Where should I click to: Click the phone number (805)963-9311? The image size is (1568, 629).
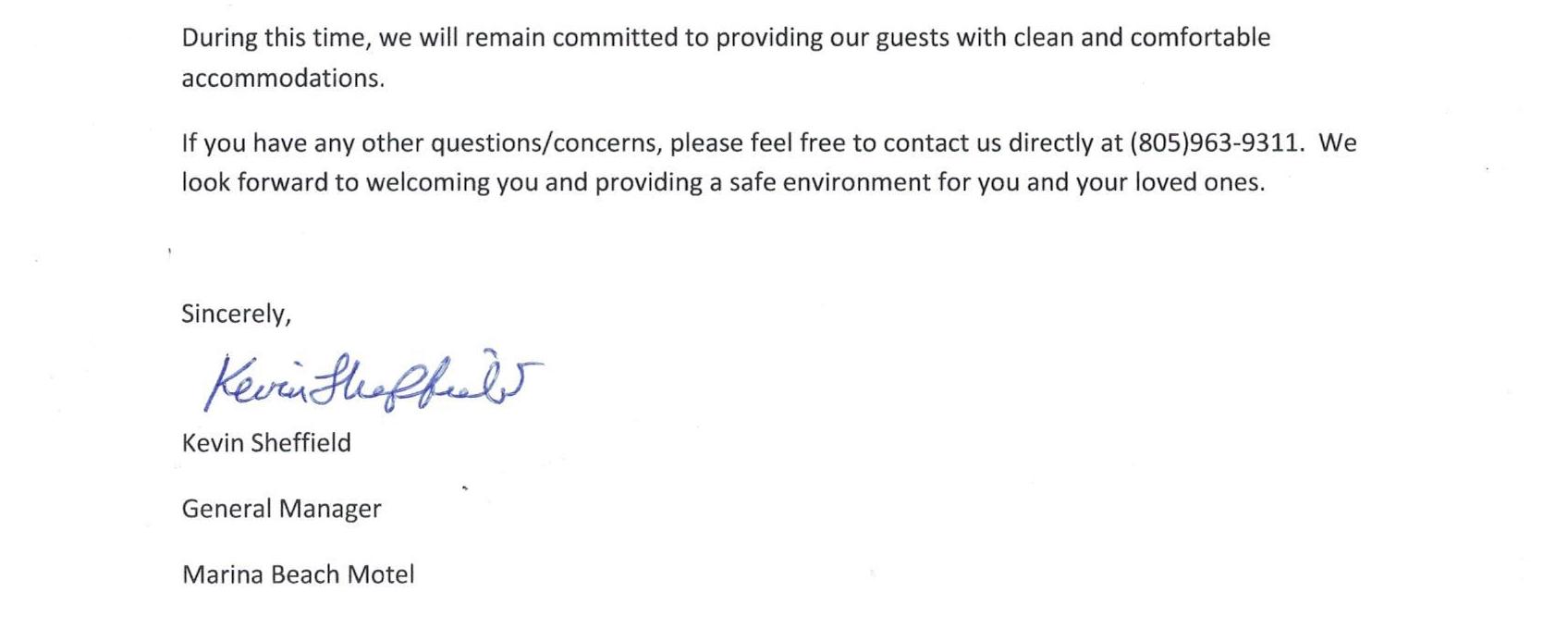click(1218, 143)
